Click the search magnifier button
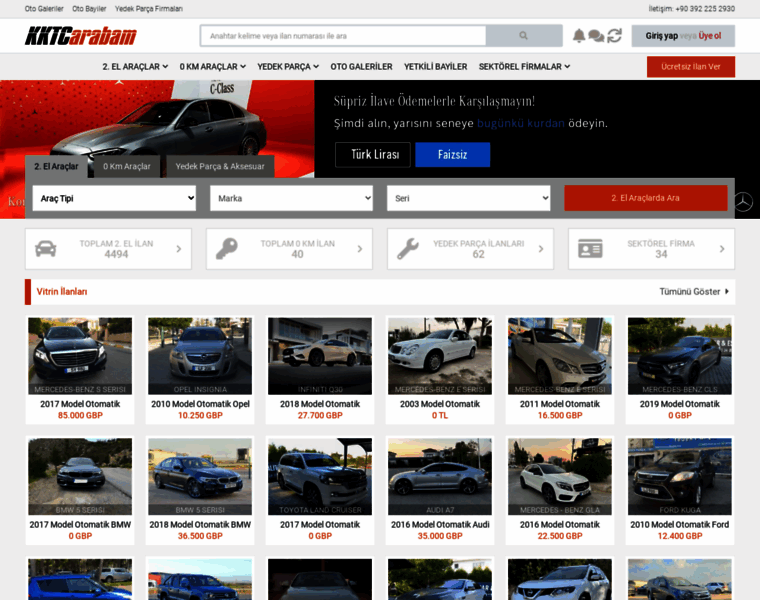Viewport: 760px width, 600px height. [x=523, y=36]
